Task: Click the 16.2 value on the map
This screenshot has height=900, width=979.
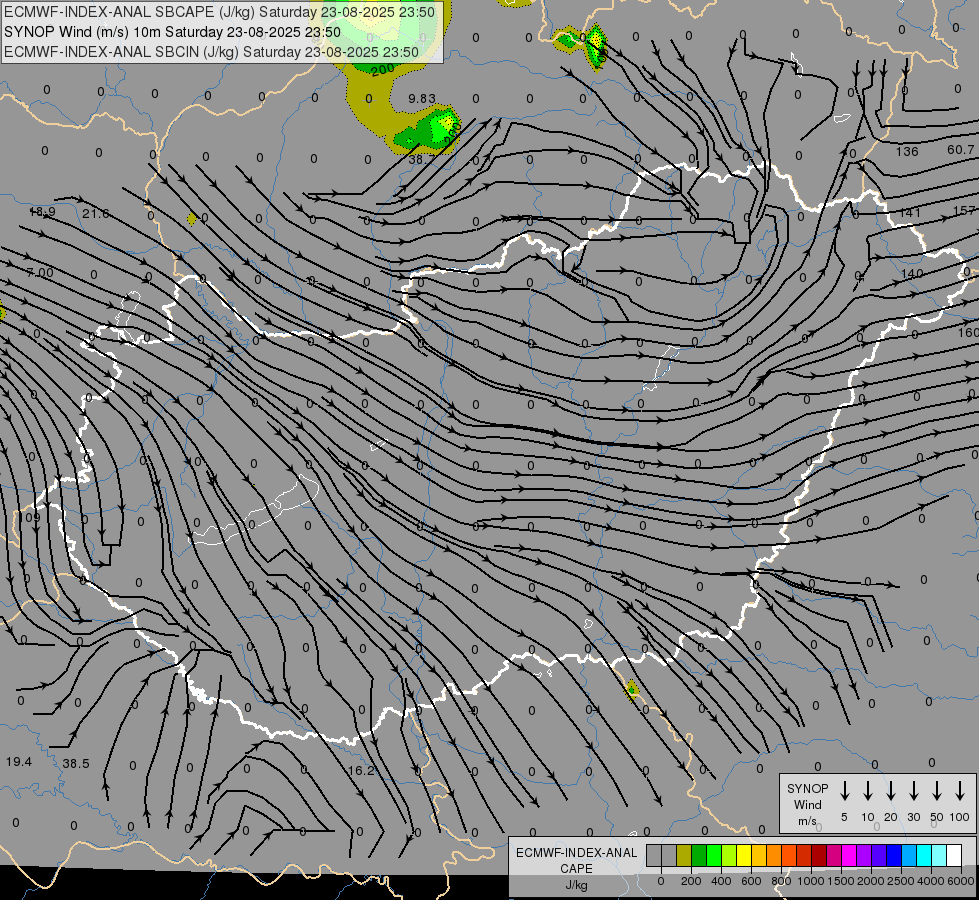Action: pos(361,771)
